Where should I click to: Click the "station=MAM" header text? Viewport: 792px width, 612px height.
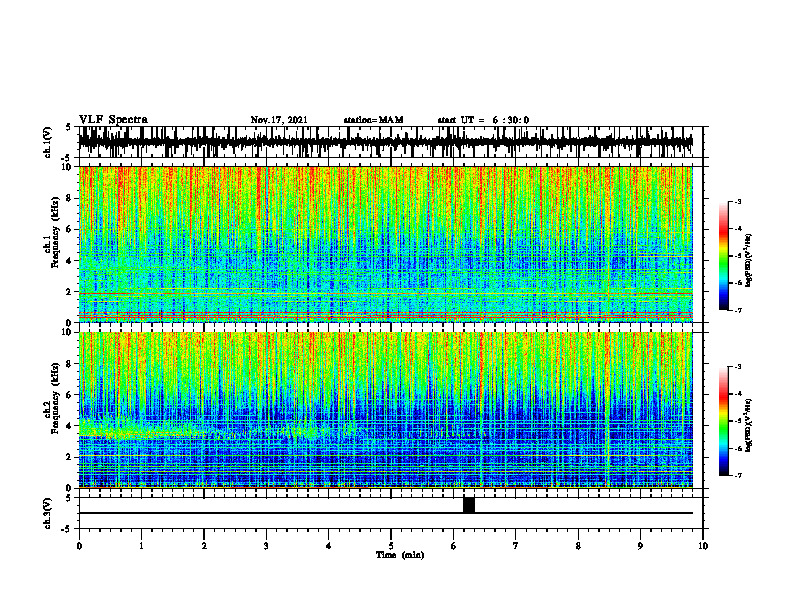374,120
